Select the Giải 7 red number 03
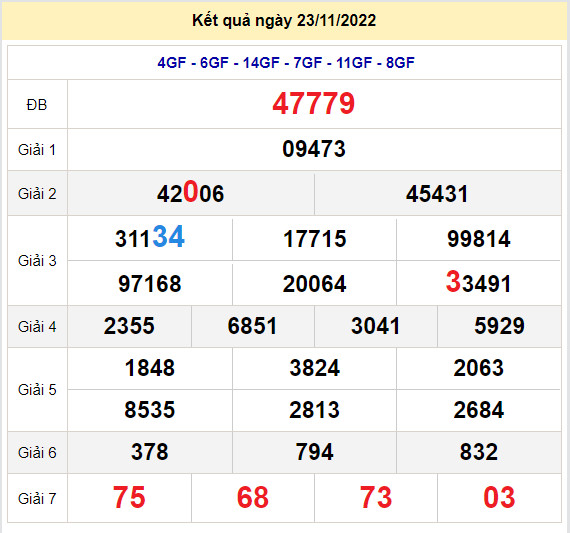The image size is (570, 533). point(499,497)
